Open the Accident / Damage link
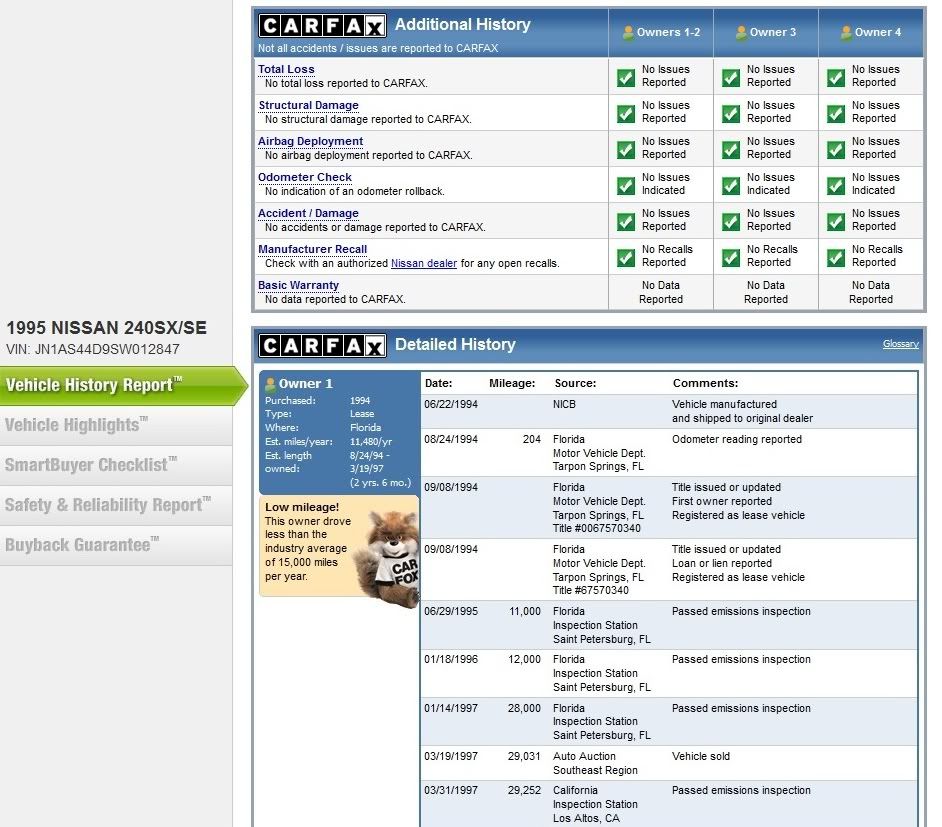This screenshot has width=942, height=827. (308, 213)
